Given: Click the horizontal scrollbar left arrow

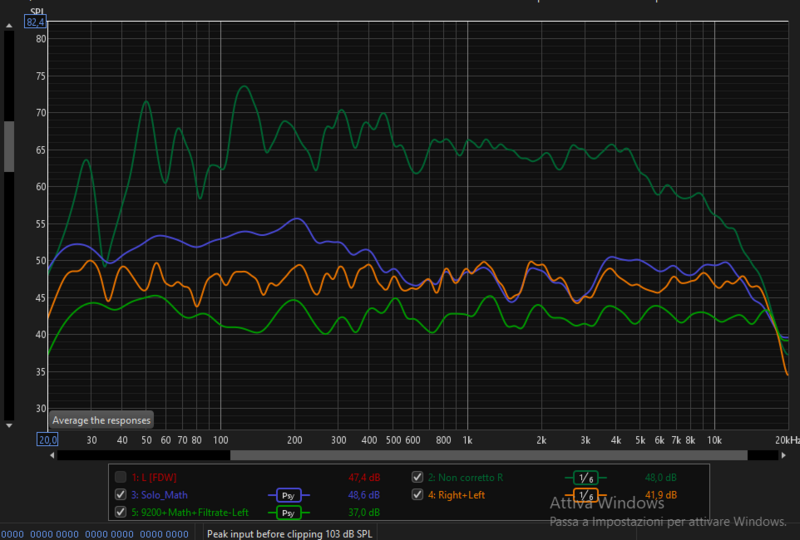Looking at the screenshot, I should click(52, 455).
